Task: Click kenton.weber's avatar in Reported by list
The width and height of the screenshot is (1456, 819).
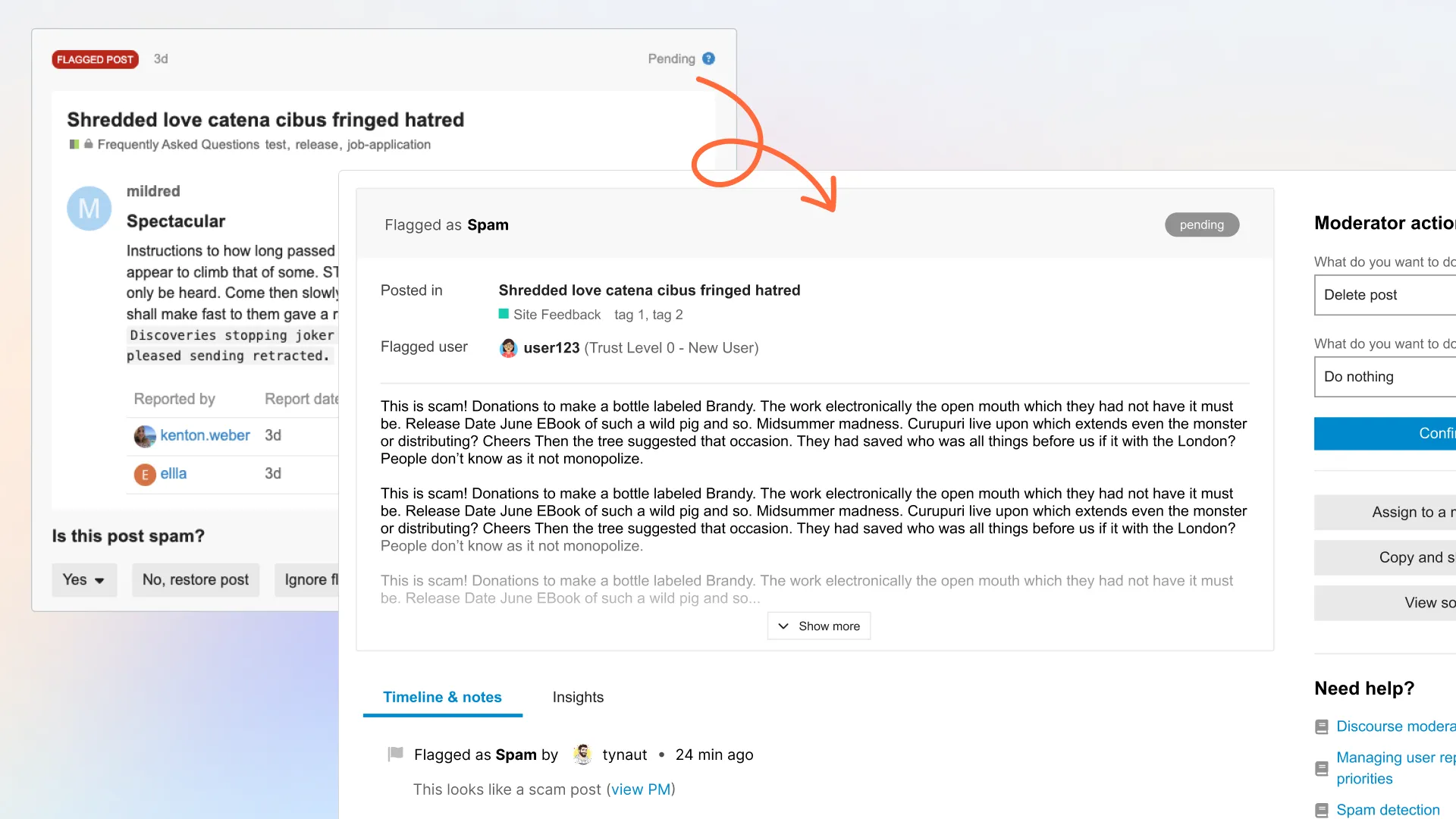Action: 145,435
